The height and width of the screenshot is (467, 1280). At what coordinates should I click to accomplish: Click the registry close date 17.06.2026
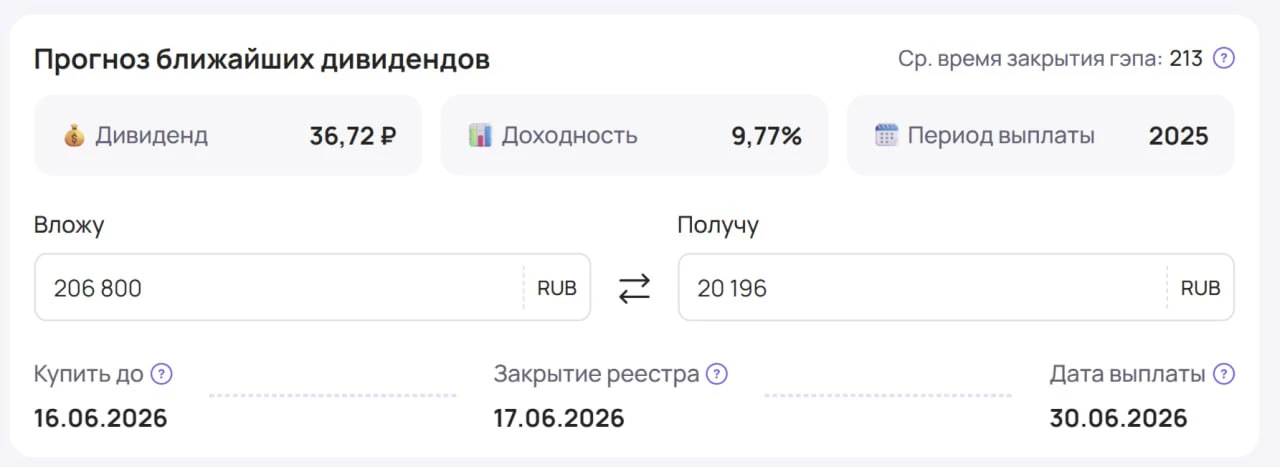coord(558,418)
